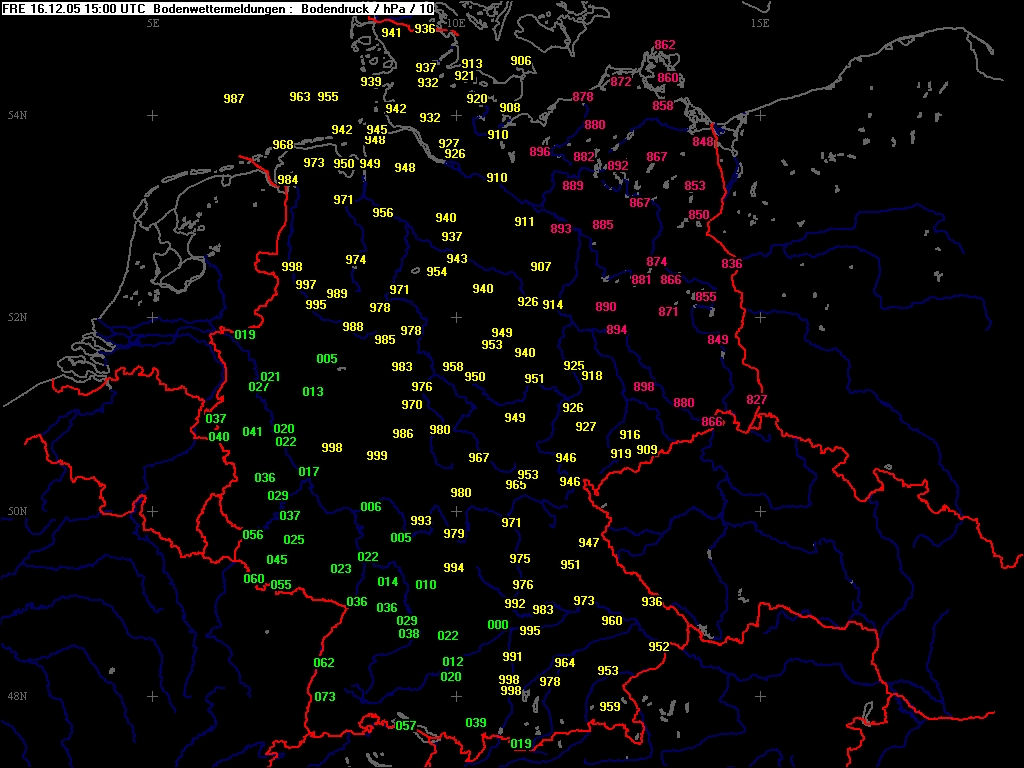The image size is (1024, 768).
Task: Click the '5E' longitude label
Action: [153, 23]
